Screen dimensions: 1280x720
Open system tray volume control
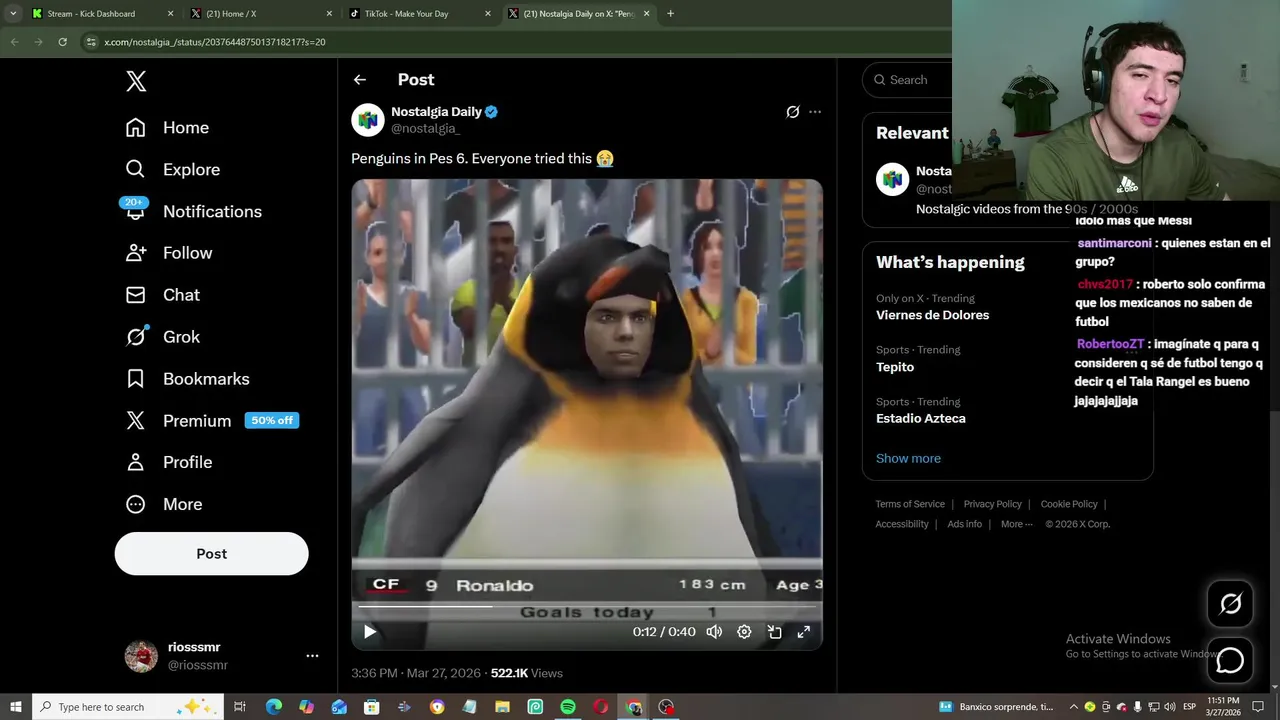(x=1169, y=707)
